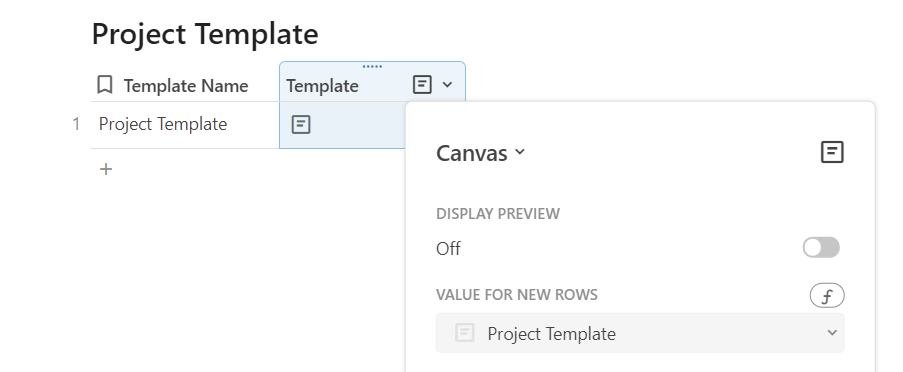Click the Display Preview section label

tap(498, 214)
